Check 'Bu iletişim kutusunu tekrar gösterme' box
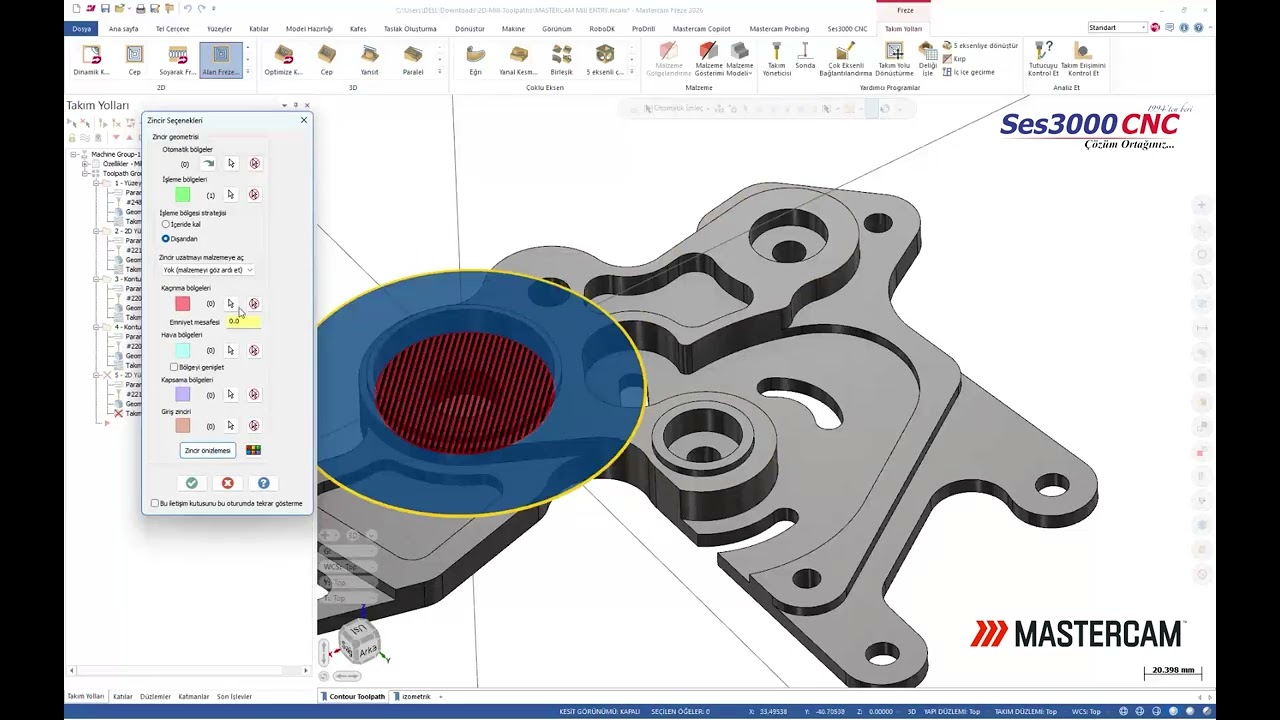Image resolution: width=1280 pixels, height=720 pixels. (155, 503)
